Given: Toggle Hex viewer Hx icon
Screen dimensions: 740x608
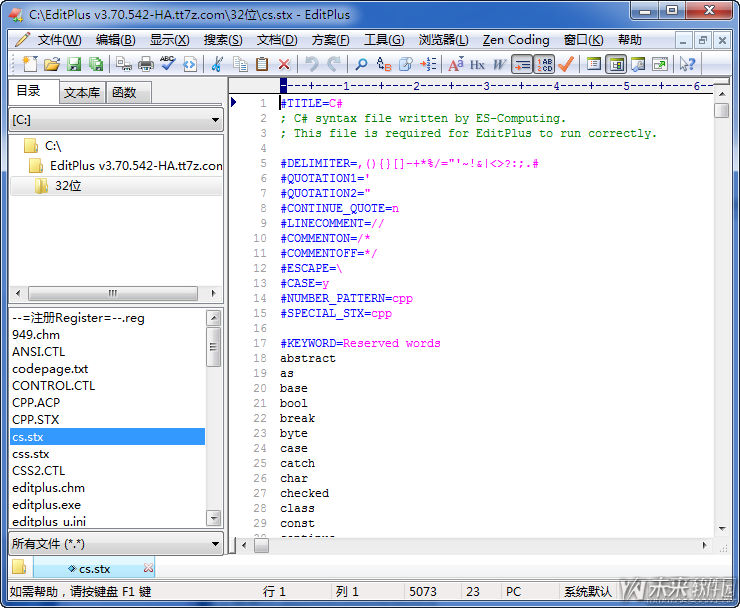Looking at the screenshot, I should [477, 64].
